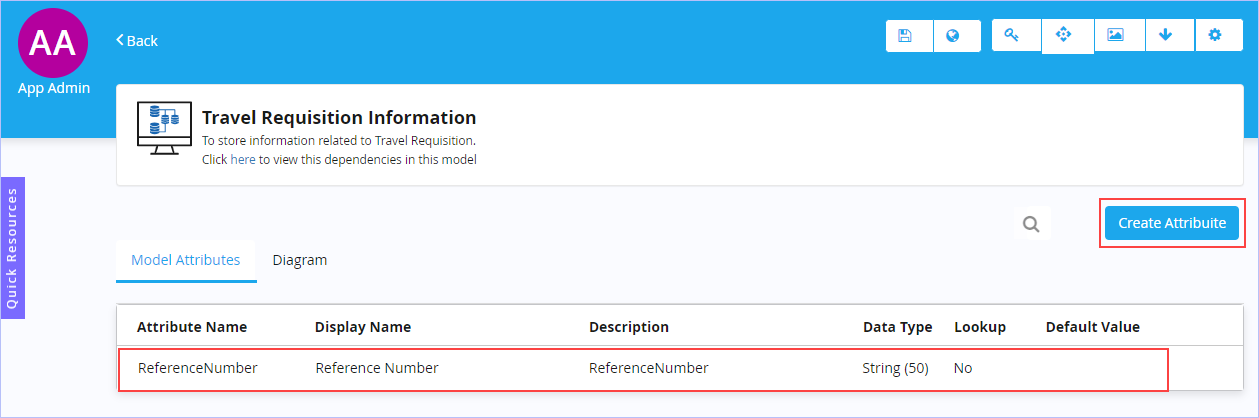1259x418 pixels.
Task: Open the key permissions icon
Action: coord(1011,35)
